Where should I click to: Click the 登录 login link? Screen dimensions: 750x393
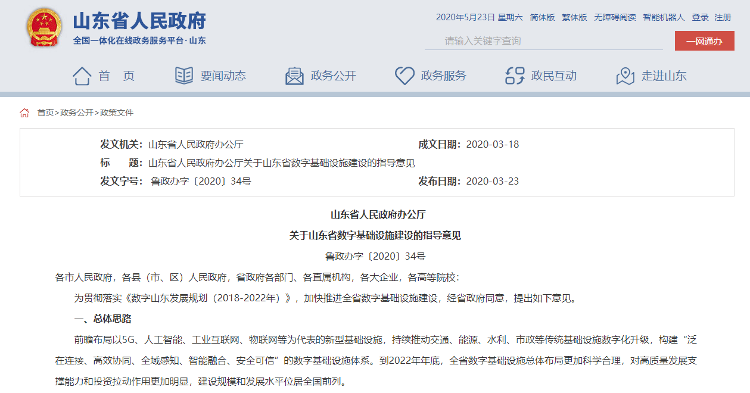click(700, 17)
